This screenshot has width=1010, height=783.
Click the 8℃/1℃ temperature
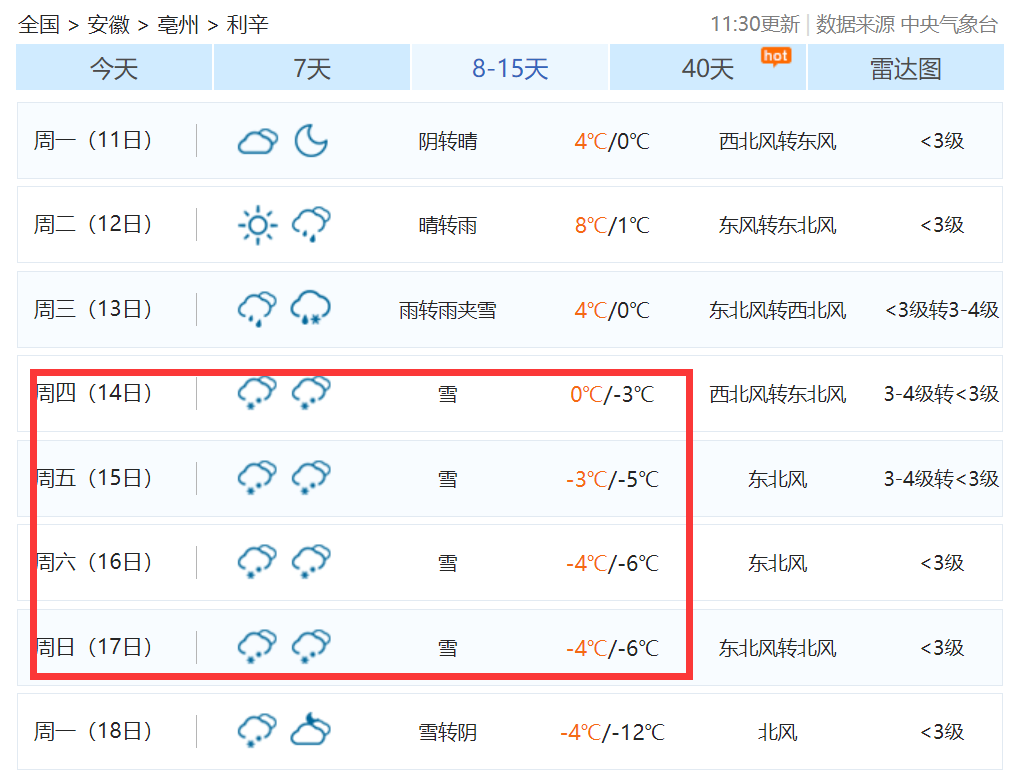[x=612, y=225]
